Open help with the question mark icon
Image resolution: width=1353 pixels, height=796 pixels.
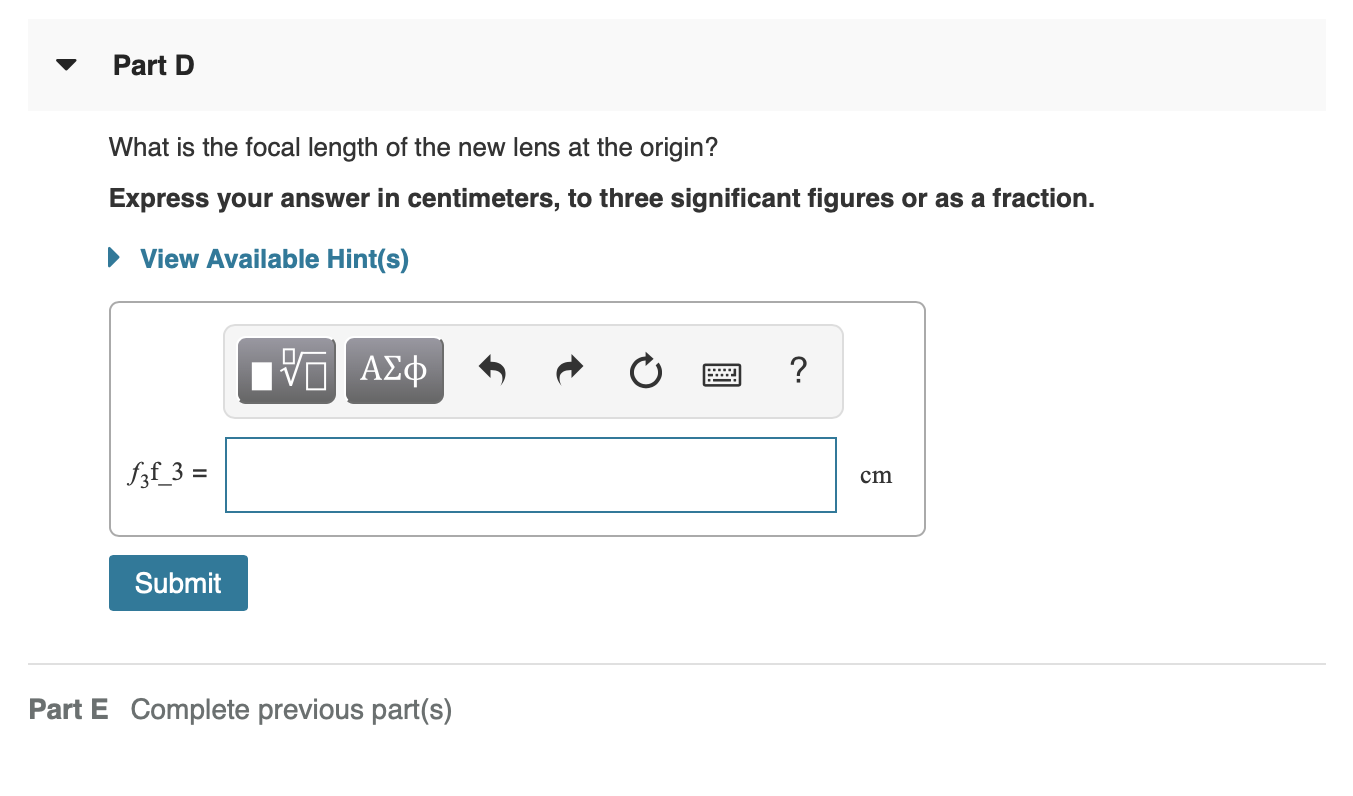coord(797,371)
